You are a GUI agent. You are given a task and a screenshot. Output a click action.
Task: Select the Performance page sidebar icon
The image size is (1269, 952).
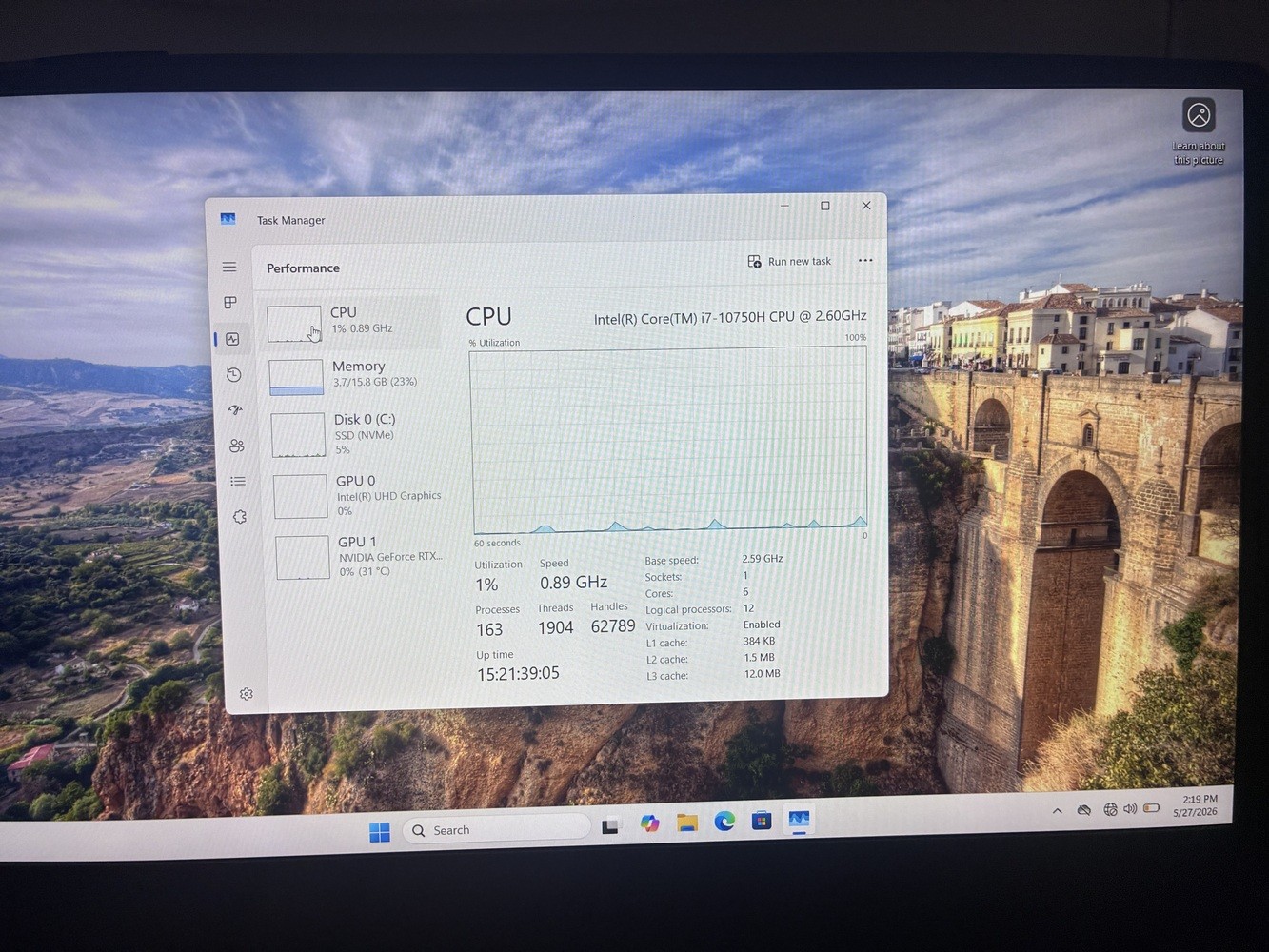[232, 339]
